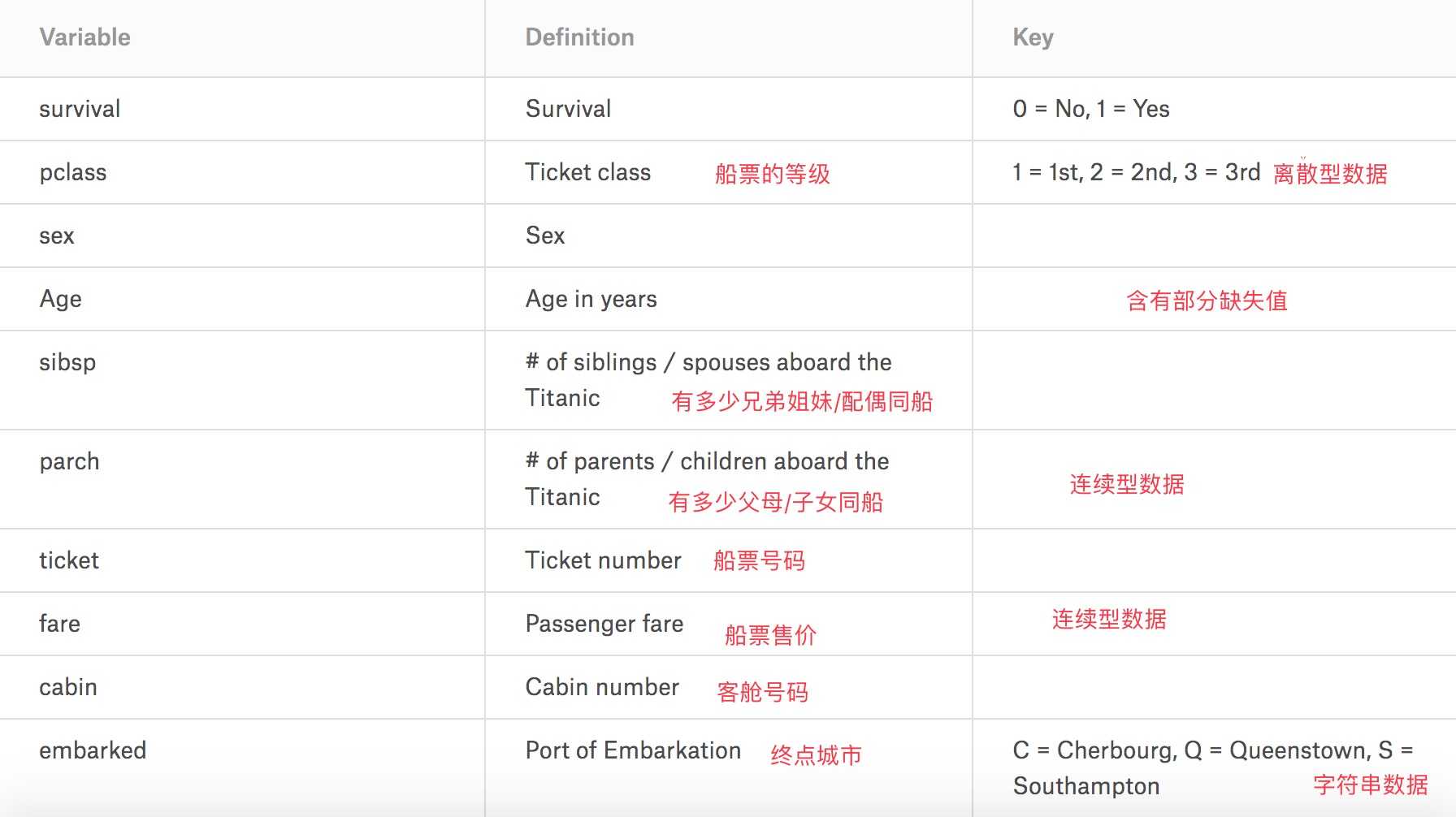The height and width of the screenshot is (817, 1456).
Task: Click the "0 = No, 1 = Yes" key
Action: (1091, 109)
